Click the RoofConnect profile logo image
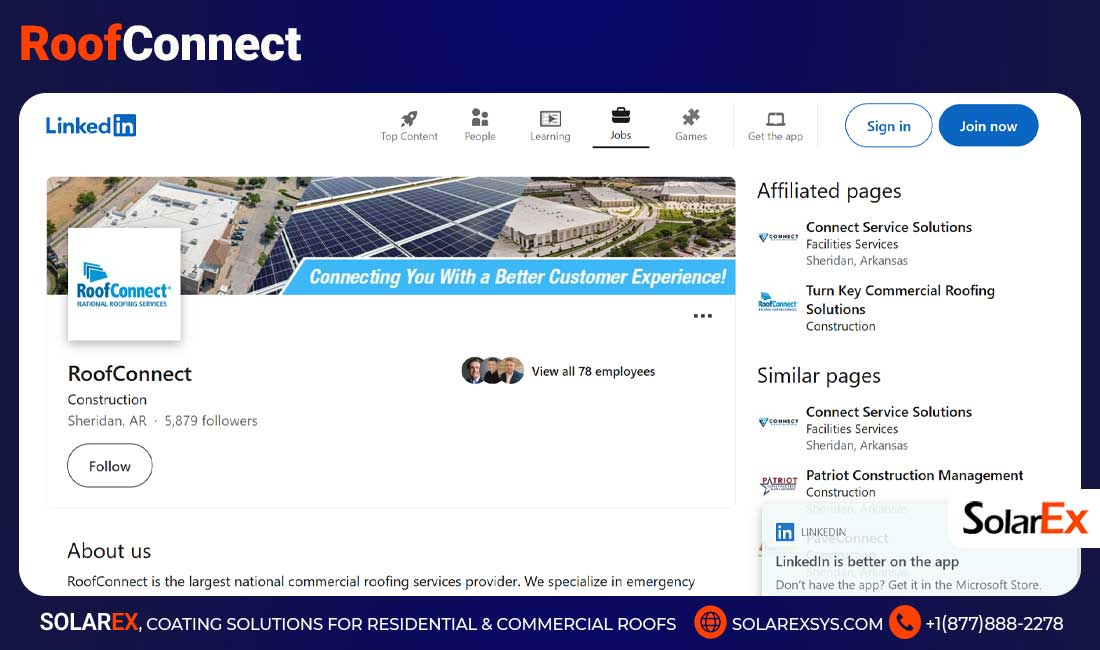This screenshot has height=650, width=1100. point(124,285)
